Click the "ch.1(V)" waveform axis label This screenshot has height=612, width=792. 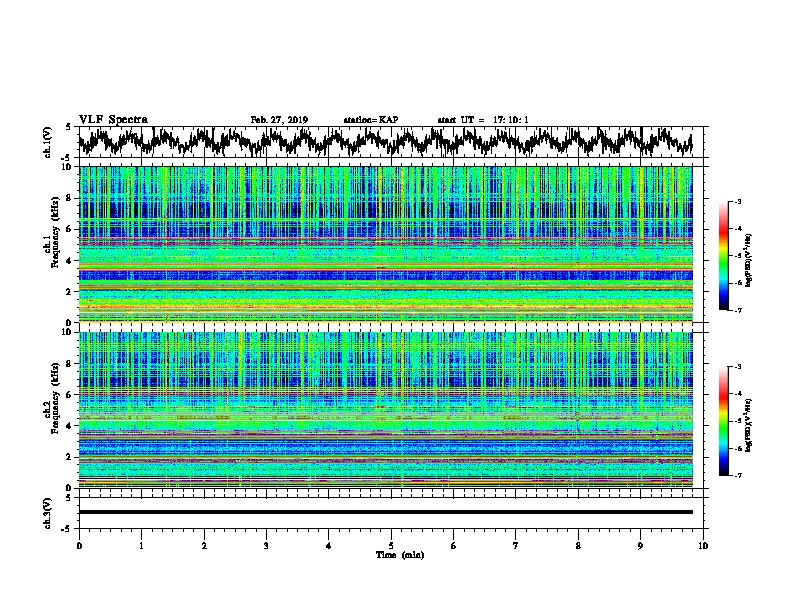tap(48, 142)
